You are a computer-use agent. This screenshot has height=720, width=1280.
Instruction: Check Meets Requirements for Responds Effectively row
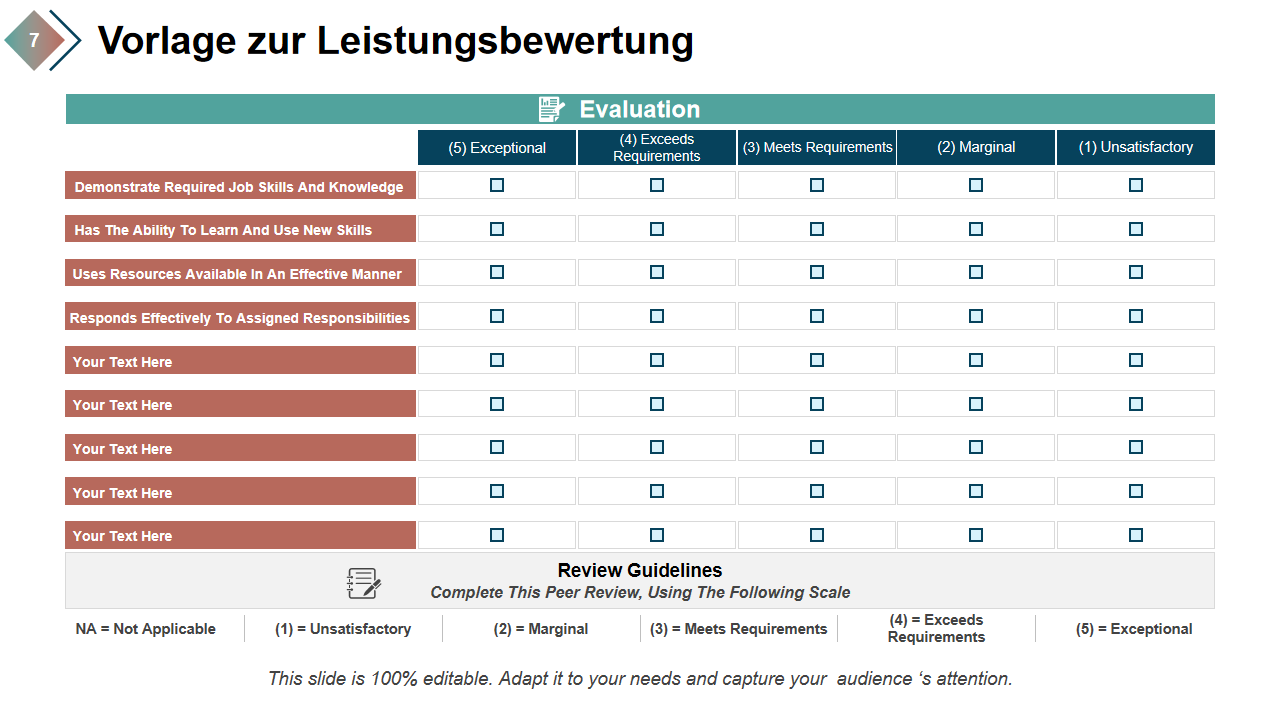(x=817, y=316)
